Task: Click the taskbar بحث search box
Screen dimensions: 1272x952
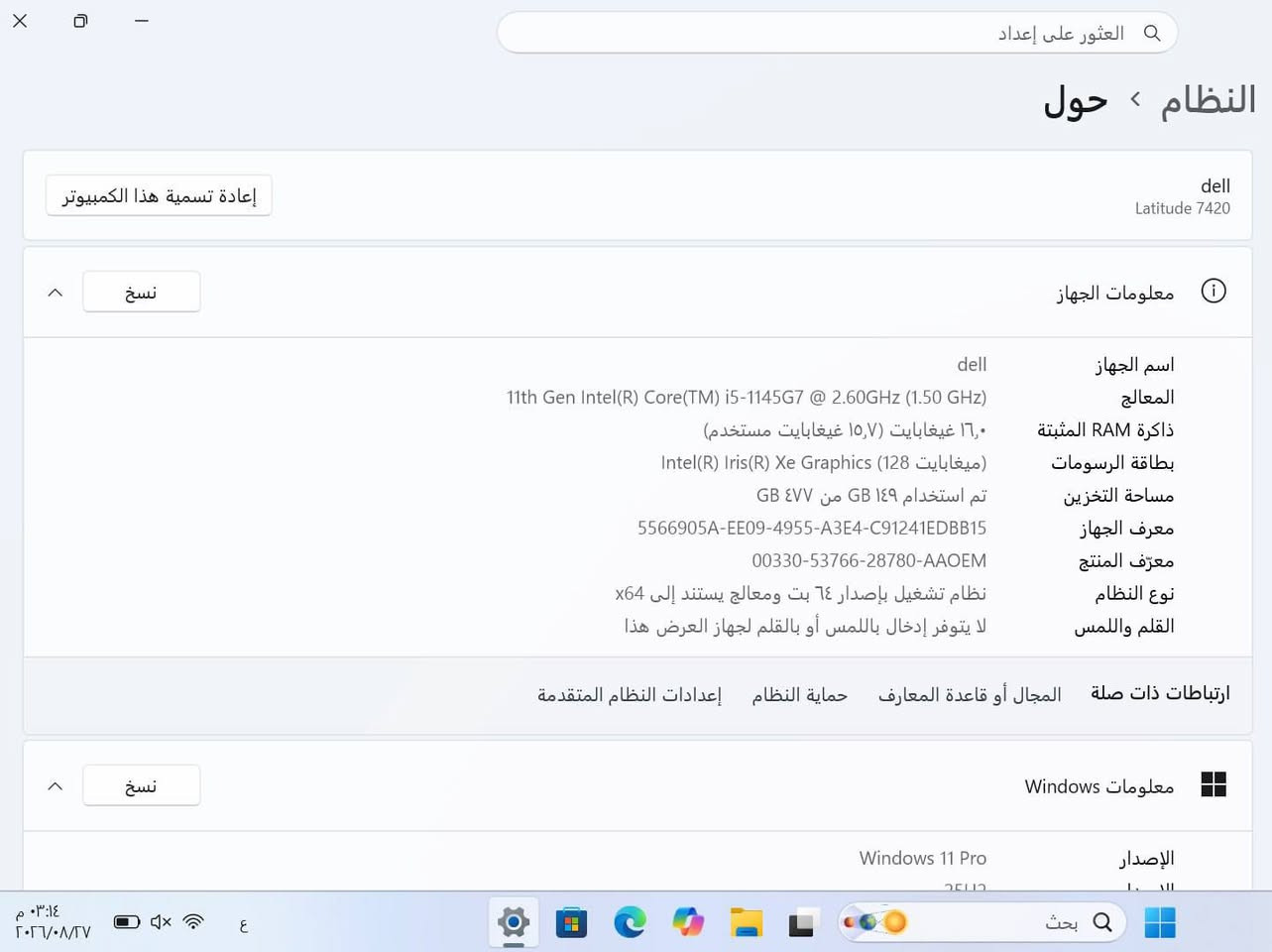Action: (x=982, y=922)
